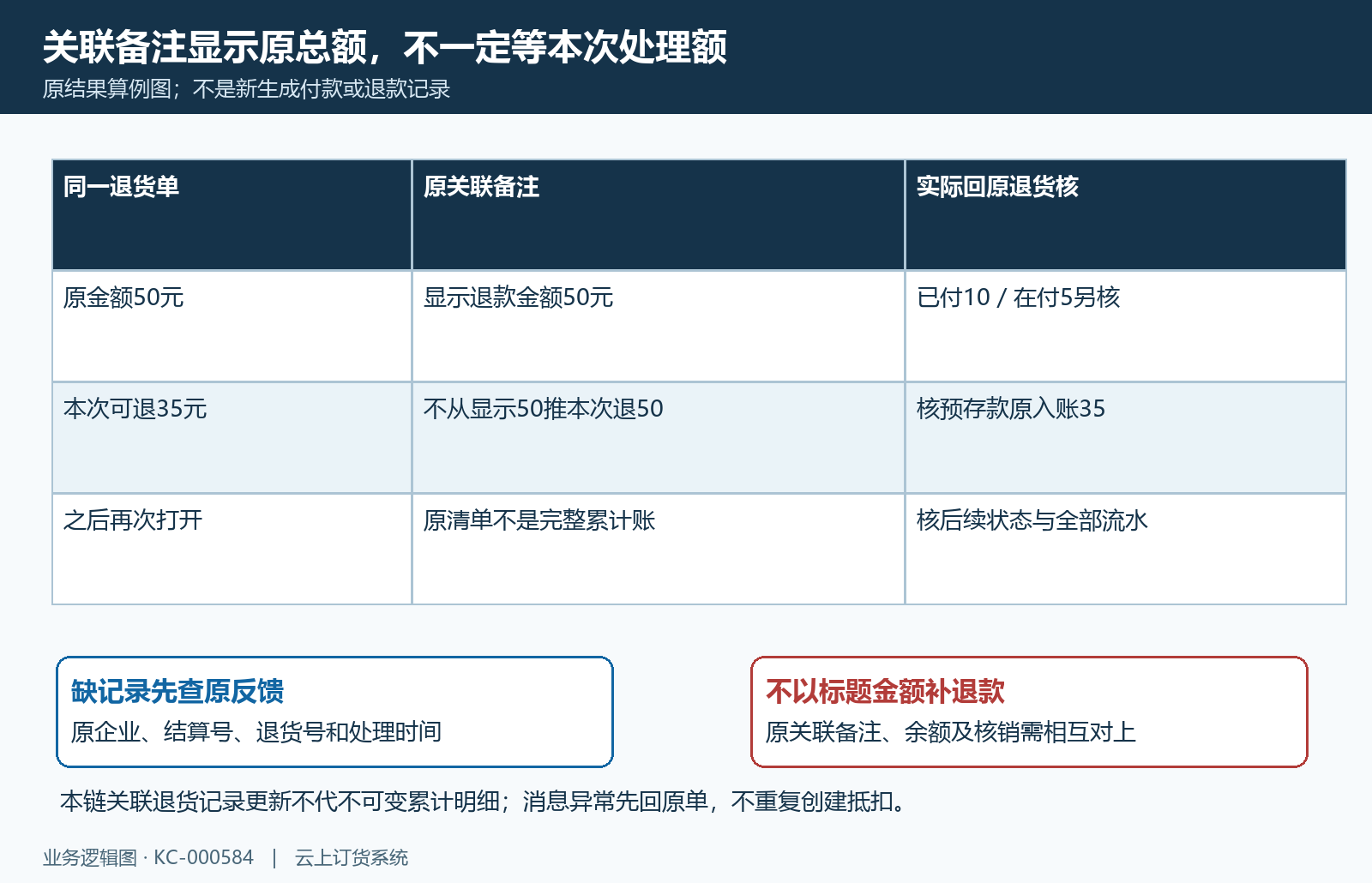This screenshot has width=1372, height=883.
Task: Click the cell 原金额50元
Action: pyautogui.click(x=232, y=326)
